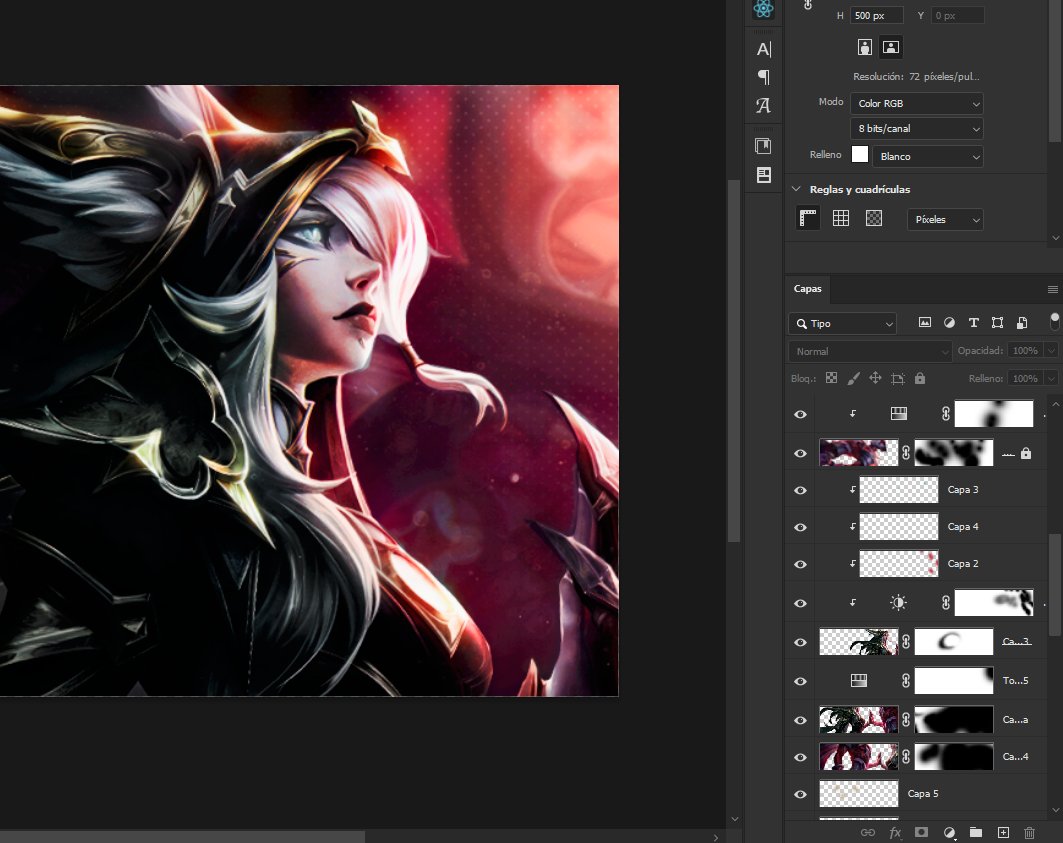Open the Color RGB mode dropdown

point(917,103)
